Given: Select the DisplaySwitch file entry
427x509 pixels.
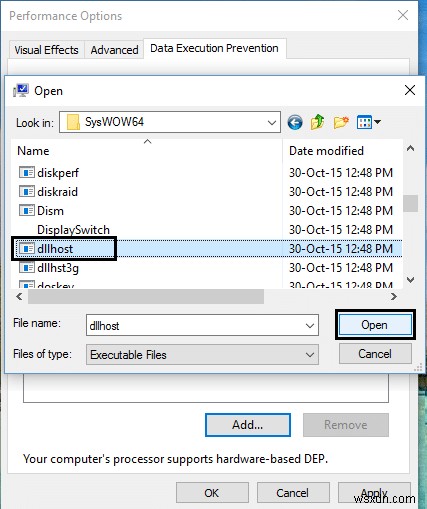Looking at the screenshot, I should click(x=73, y=230).
